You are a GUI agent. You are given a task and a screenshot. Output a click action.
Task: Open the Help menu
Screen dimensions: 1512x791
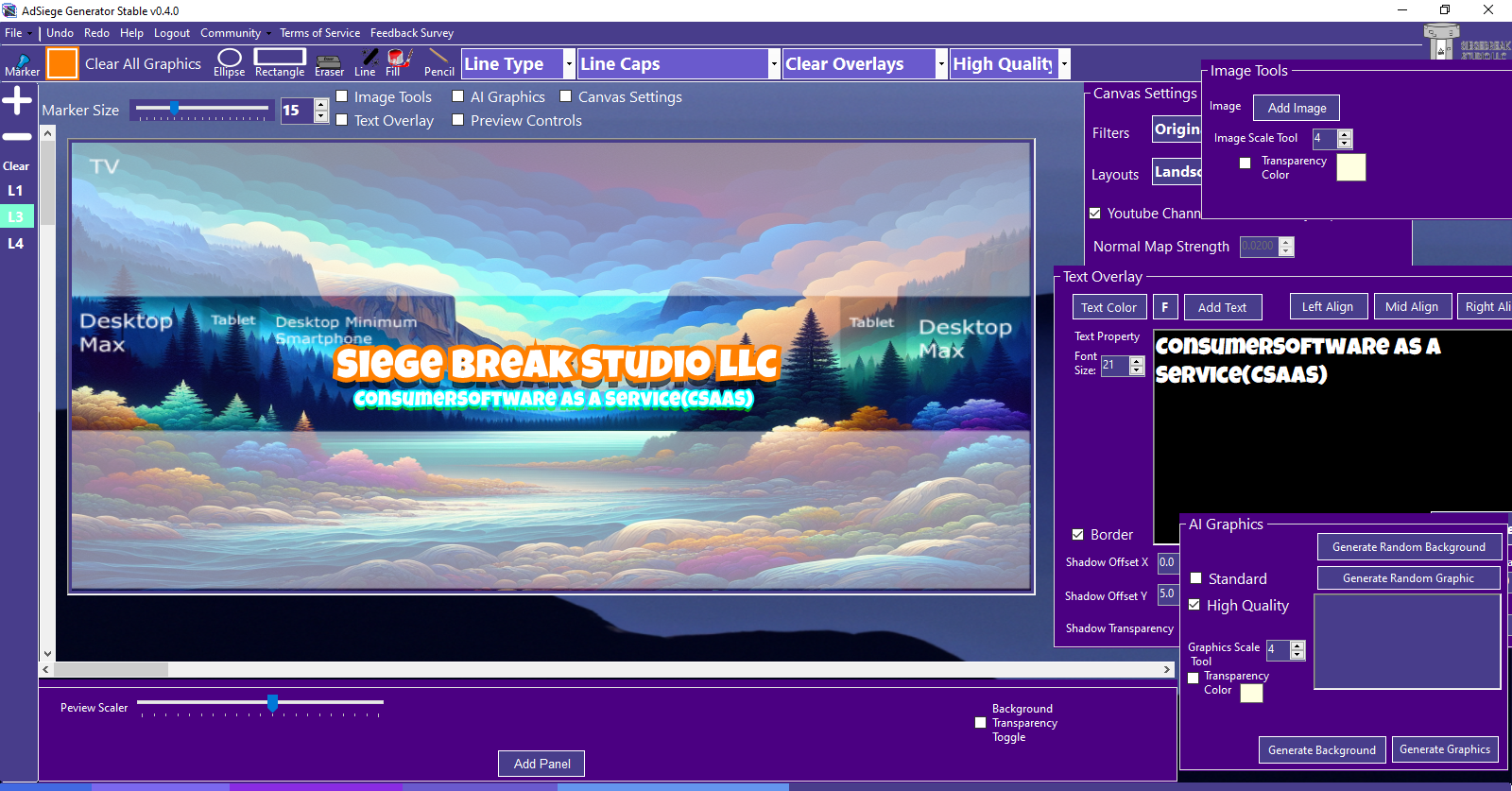[x=131, y=33]
